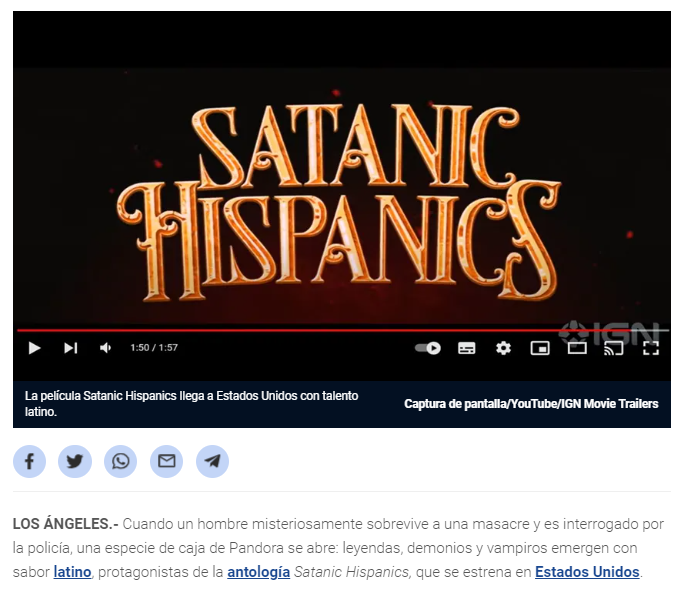This screenshot has height=592, width=679.
Task: Share article via WhatsApp
Action: click(121, 462)
